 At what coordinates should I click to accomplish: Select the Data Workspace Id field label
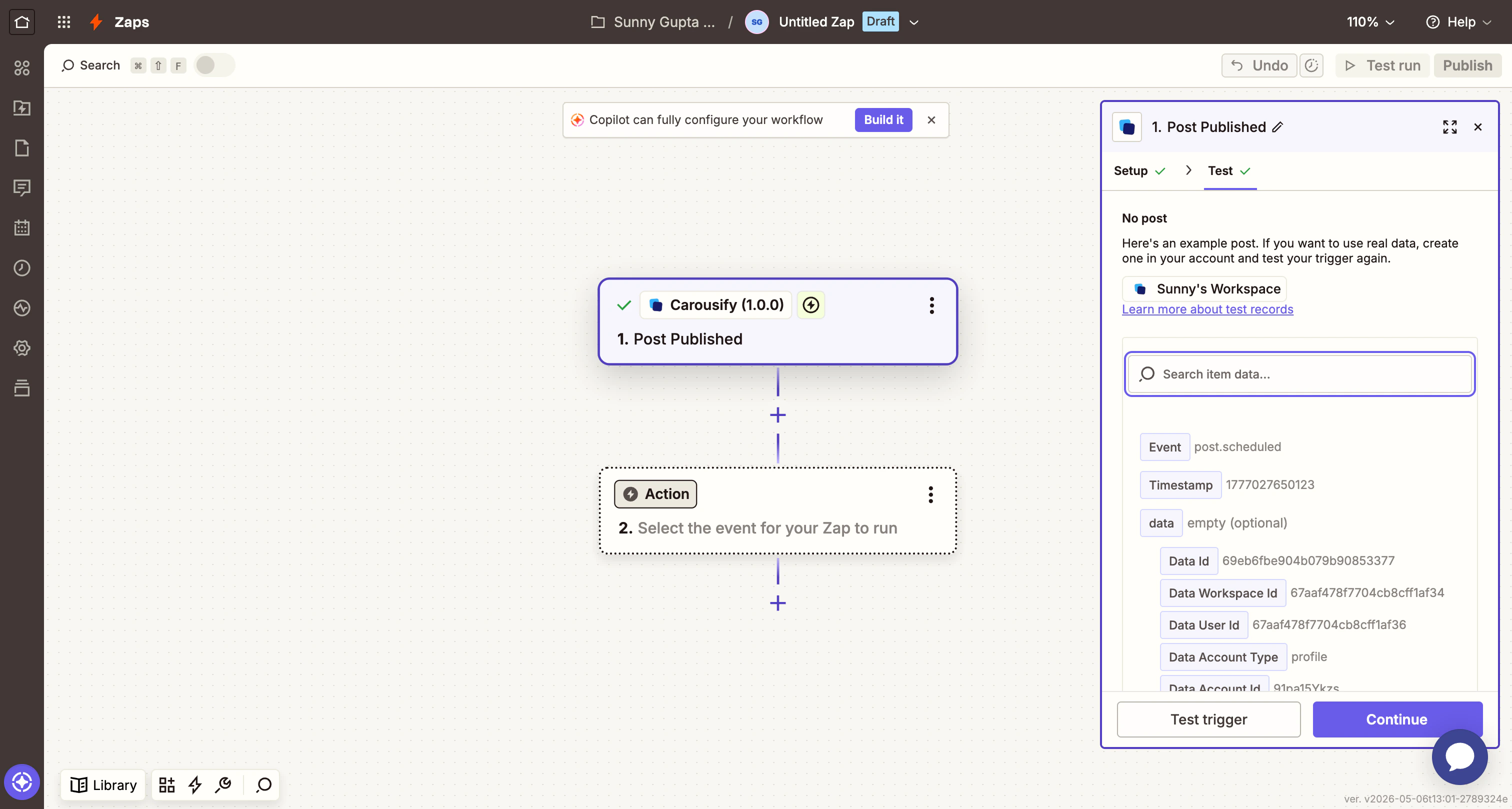coord(1222,593)
